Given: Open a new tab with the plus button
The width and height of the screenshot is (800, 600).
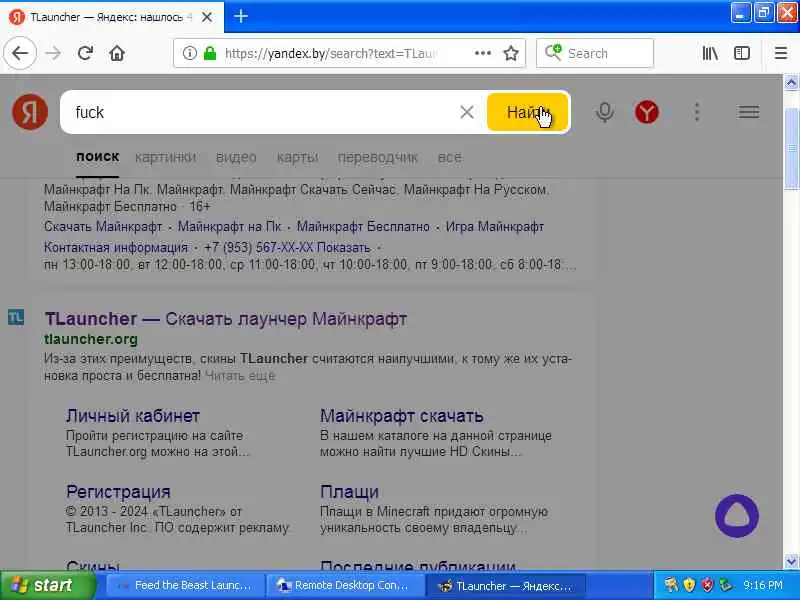Looking at the screenshot, I should pos(241,16).
